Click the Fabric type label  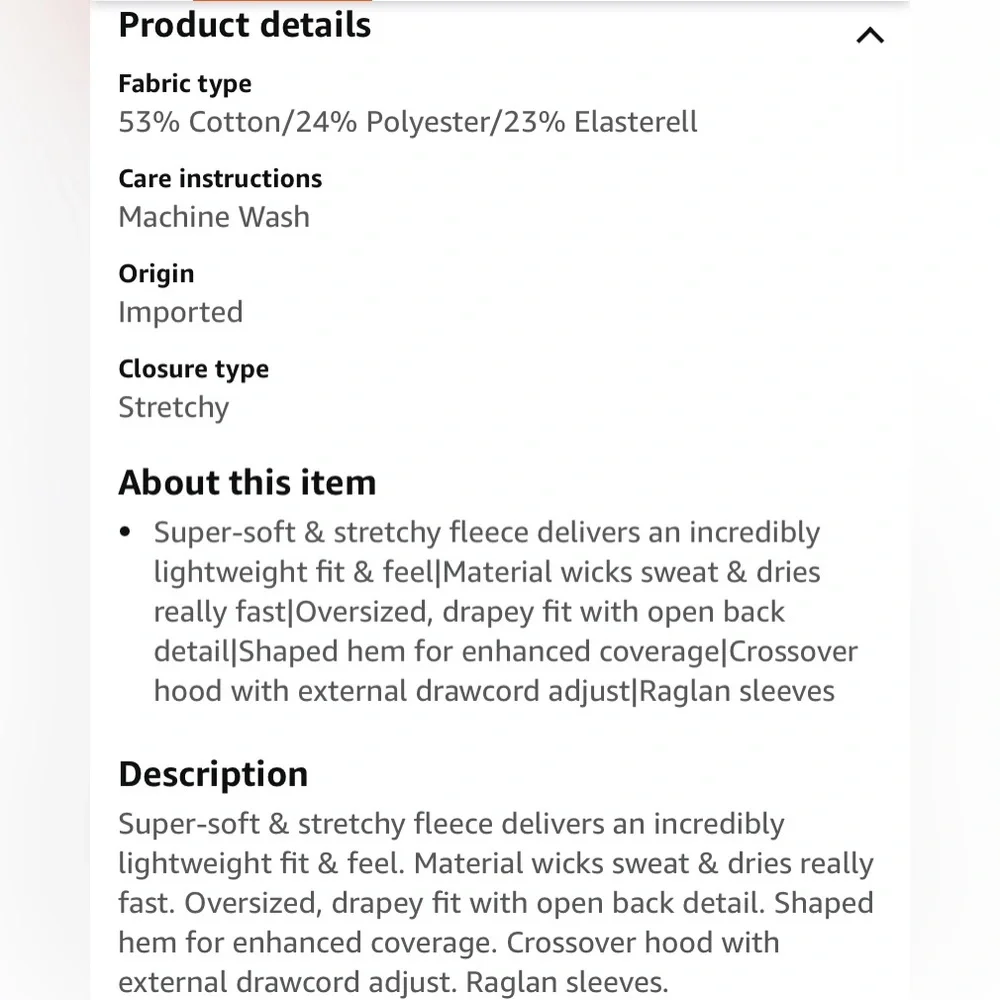184,84
